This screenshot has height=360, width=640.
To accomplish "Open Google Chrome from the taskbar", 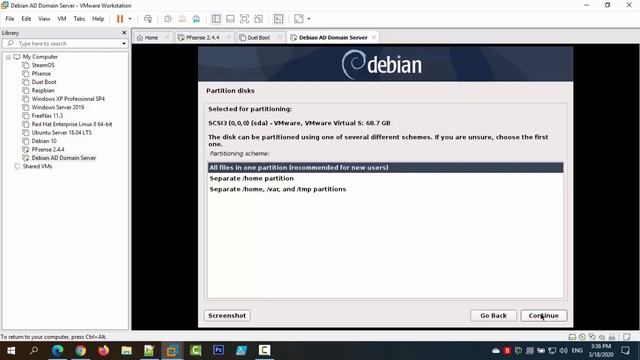I will click(x=80, y=351).
